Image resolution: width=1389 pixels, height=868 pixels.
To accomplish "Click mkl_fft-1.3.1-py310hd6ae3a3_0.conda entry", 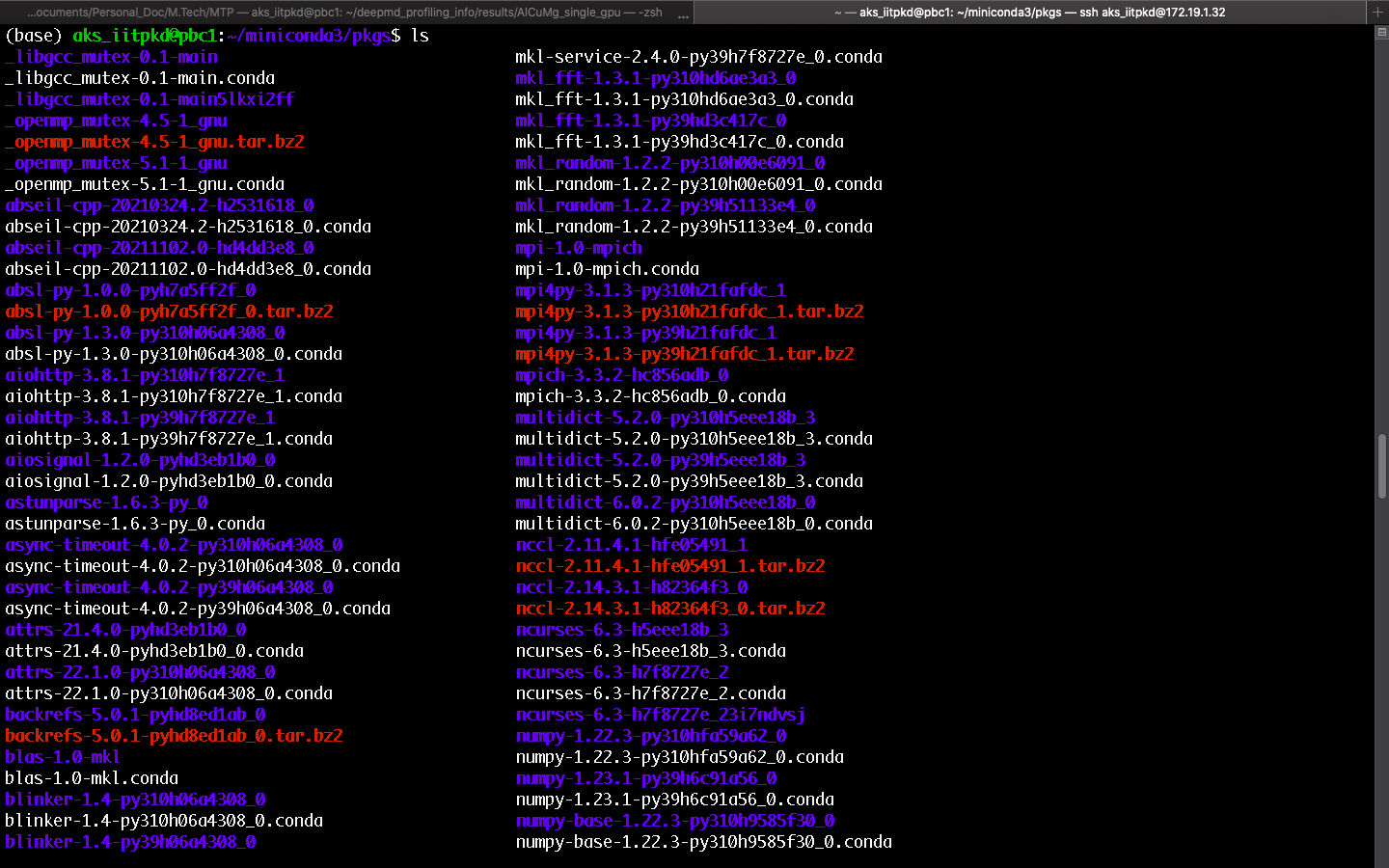I will pos(685,99).
